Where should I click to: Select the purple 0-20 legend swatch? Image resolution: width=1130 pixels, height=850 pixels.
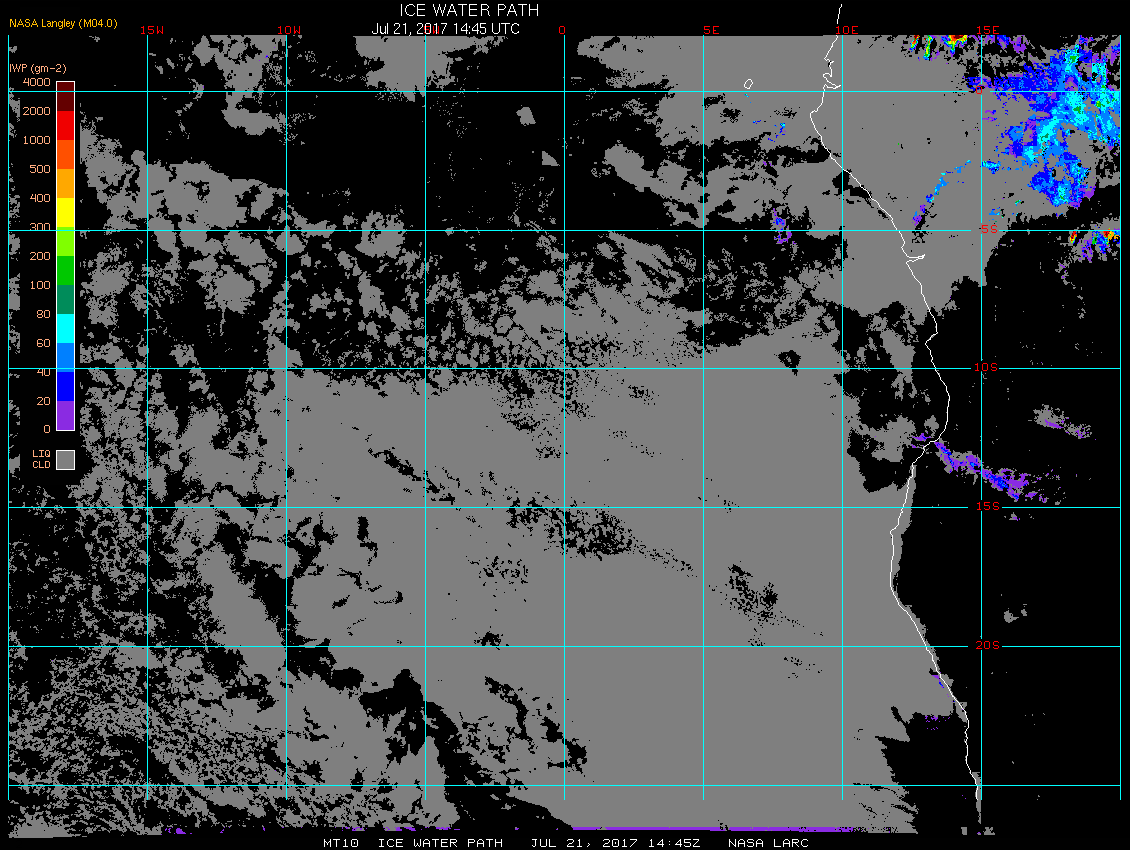[66, 415]
